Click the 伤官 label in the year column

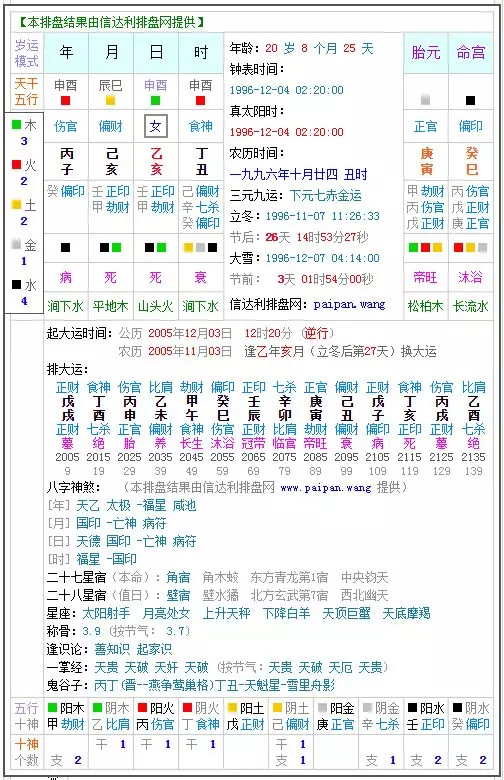click(66, 126)
